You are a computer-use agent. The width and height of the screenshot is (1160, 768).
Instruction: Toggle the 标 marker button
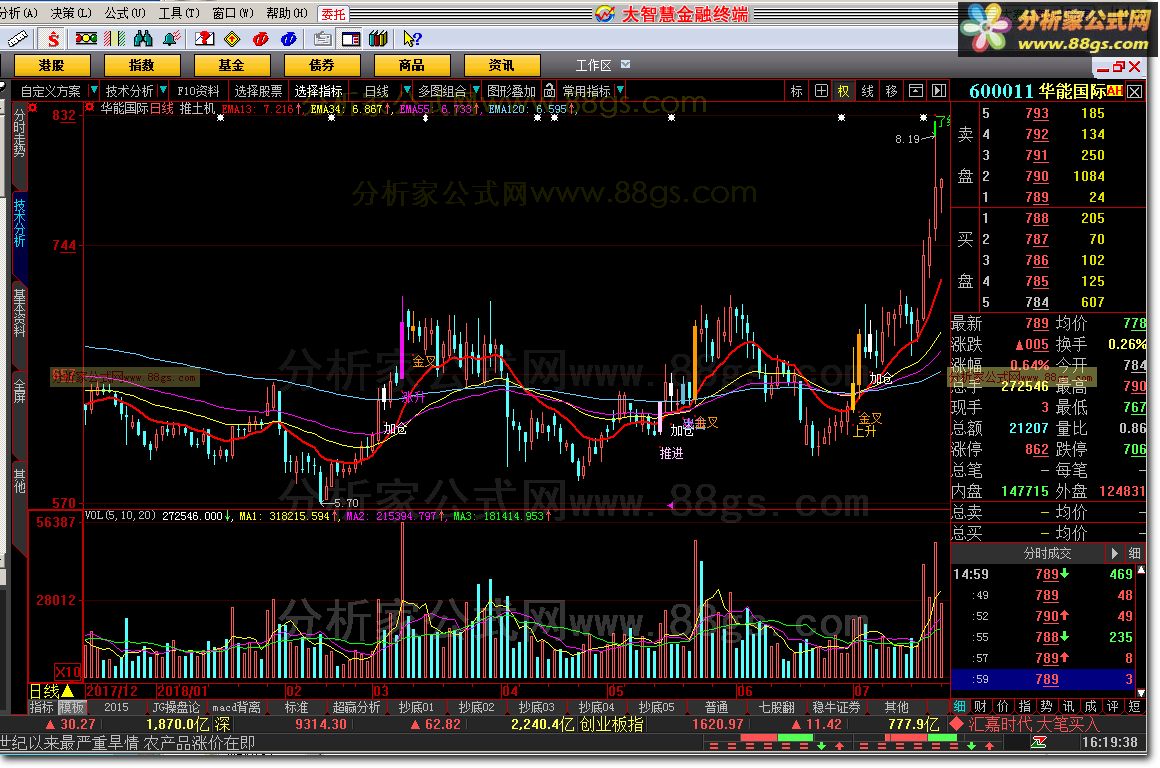(797, 90)
